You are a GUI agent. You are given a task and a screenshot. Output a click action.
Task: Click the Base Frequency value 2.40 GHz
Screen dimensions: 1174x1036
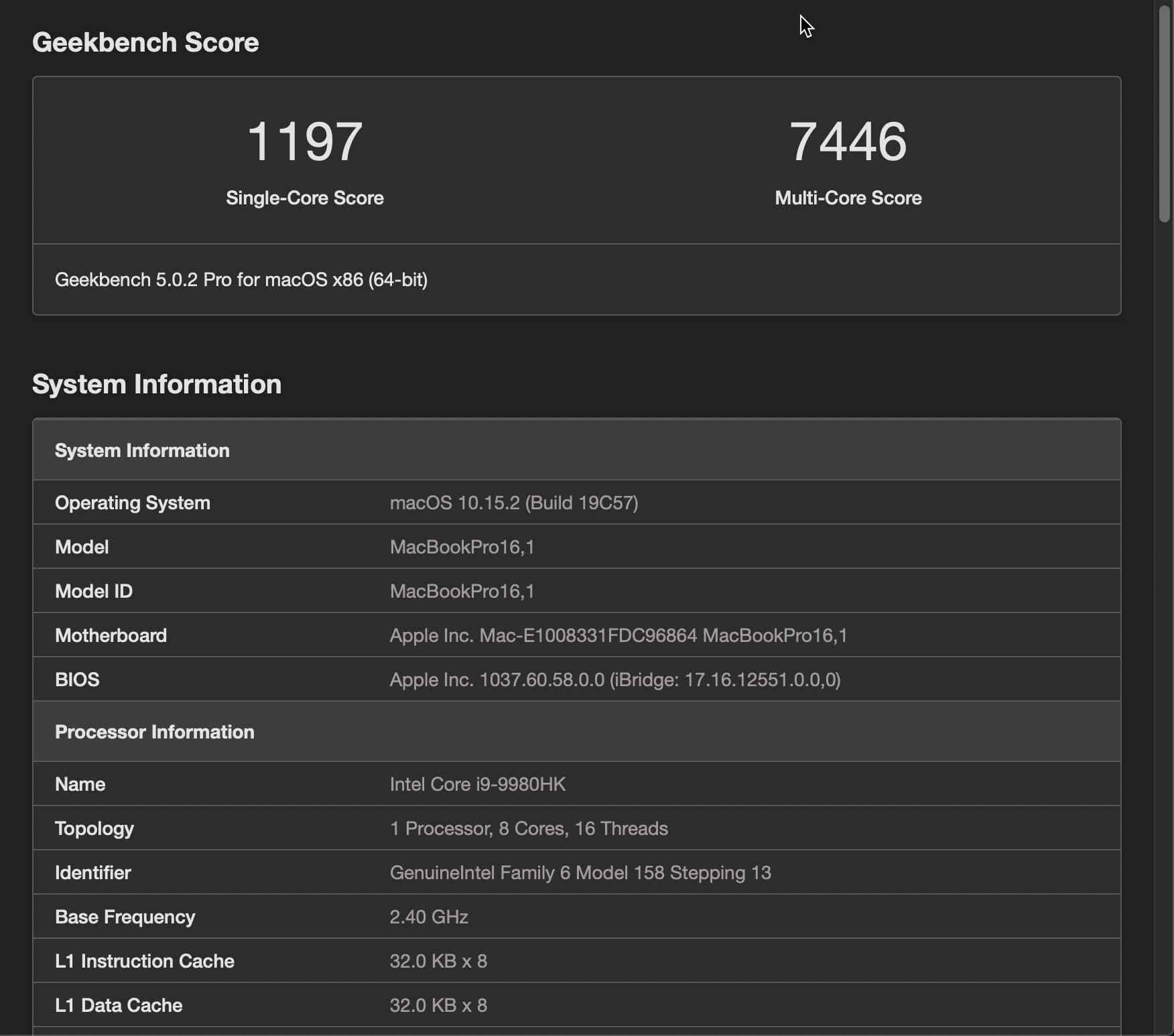429,917
